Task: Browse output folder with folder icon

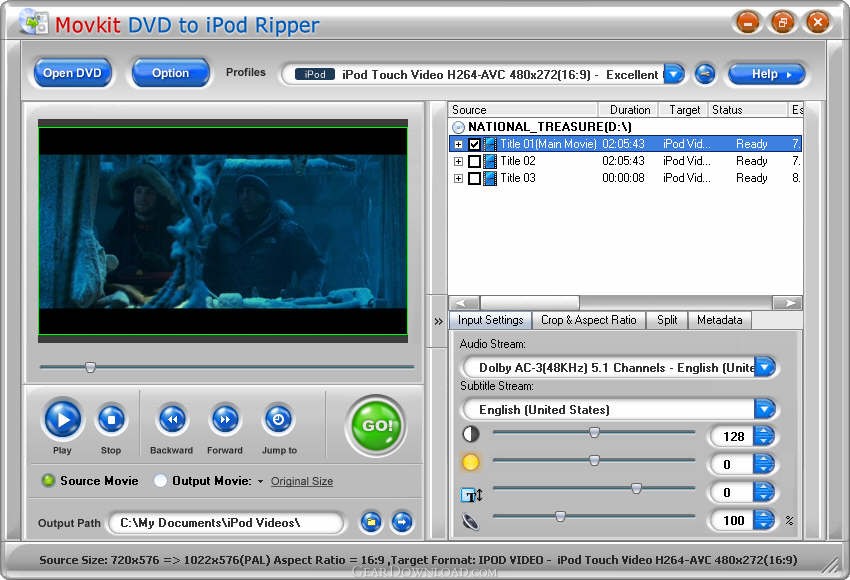Action: (371, 522)
